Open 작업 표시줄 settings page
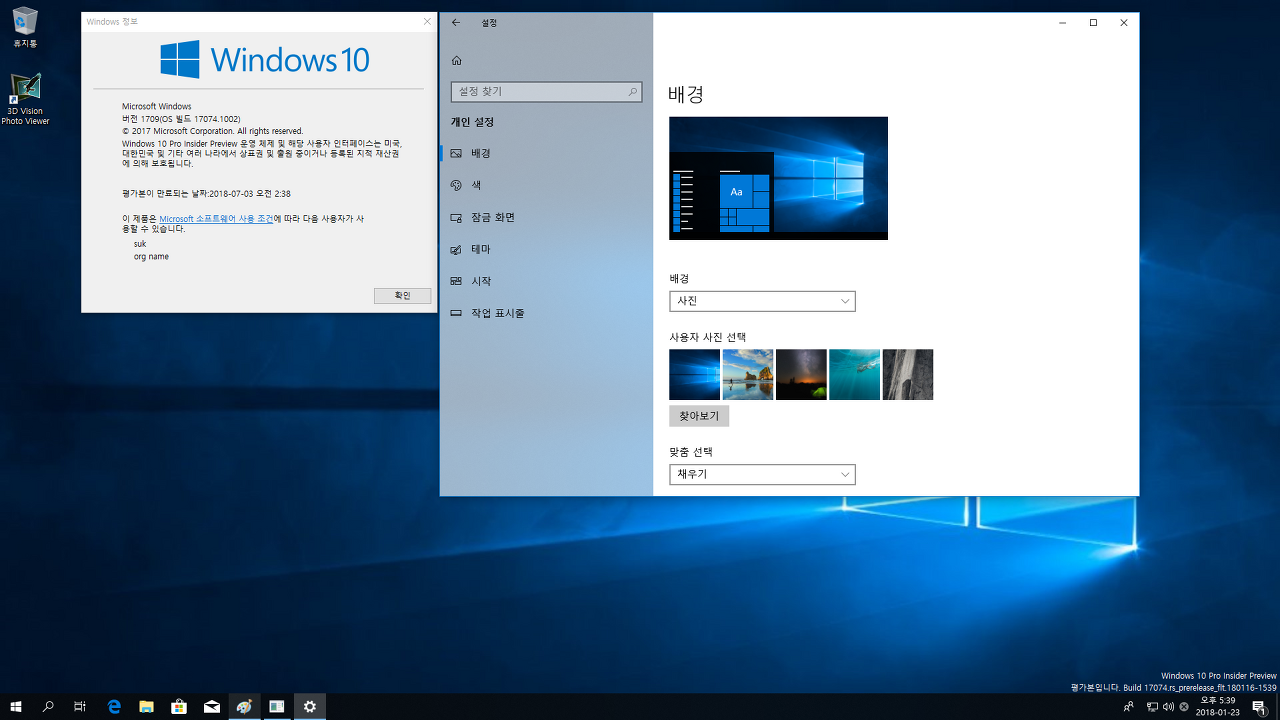 [546, 313]
